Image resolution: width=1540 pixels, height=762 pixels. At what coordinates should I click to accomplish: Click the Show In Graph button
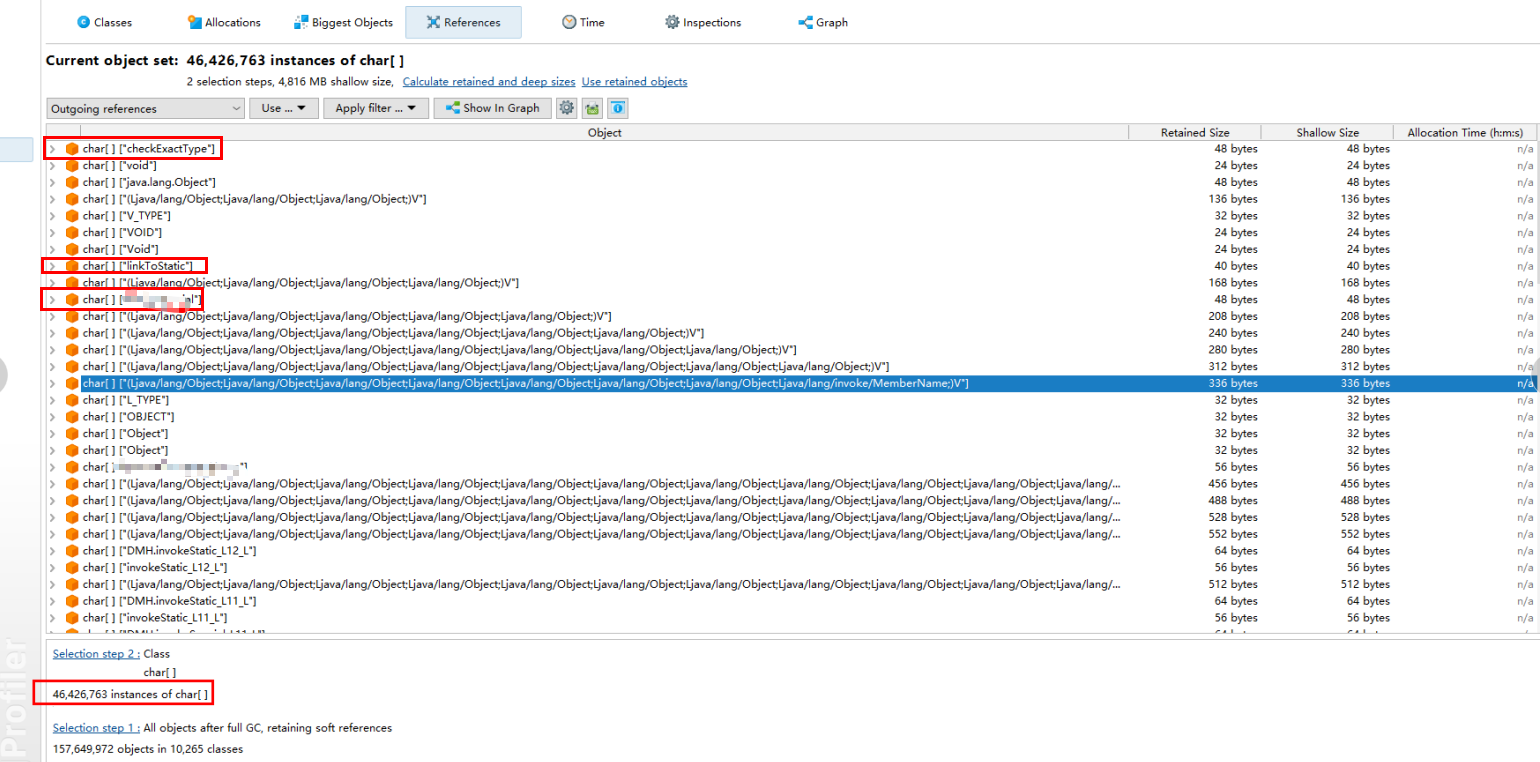[x=492, y=108]
